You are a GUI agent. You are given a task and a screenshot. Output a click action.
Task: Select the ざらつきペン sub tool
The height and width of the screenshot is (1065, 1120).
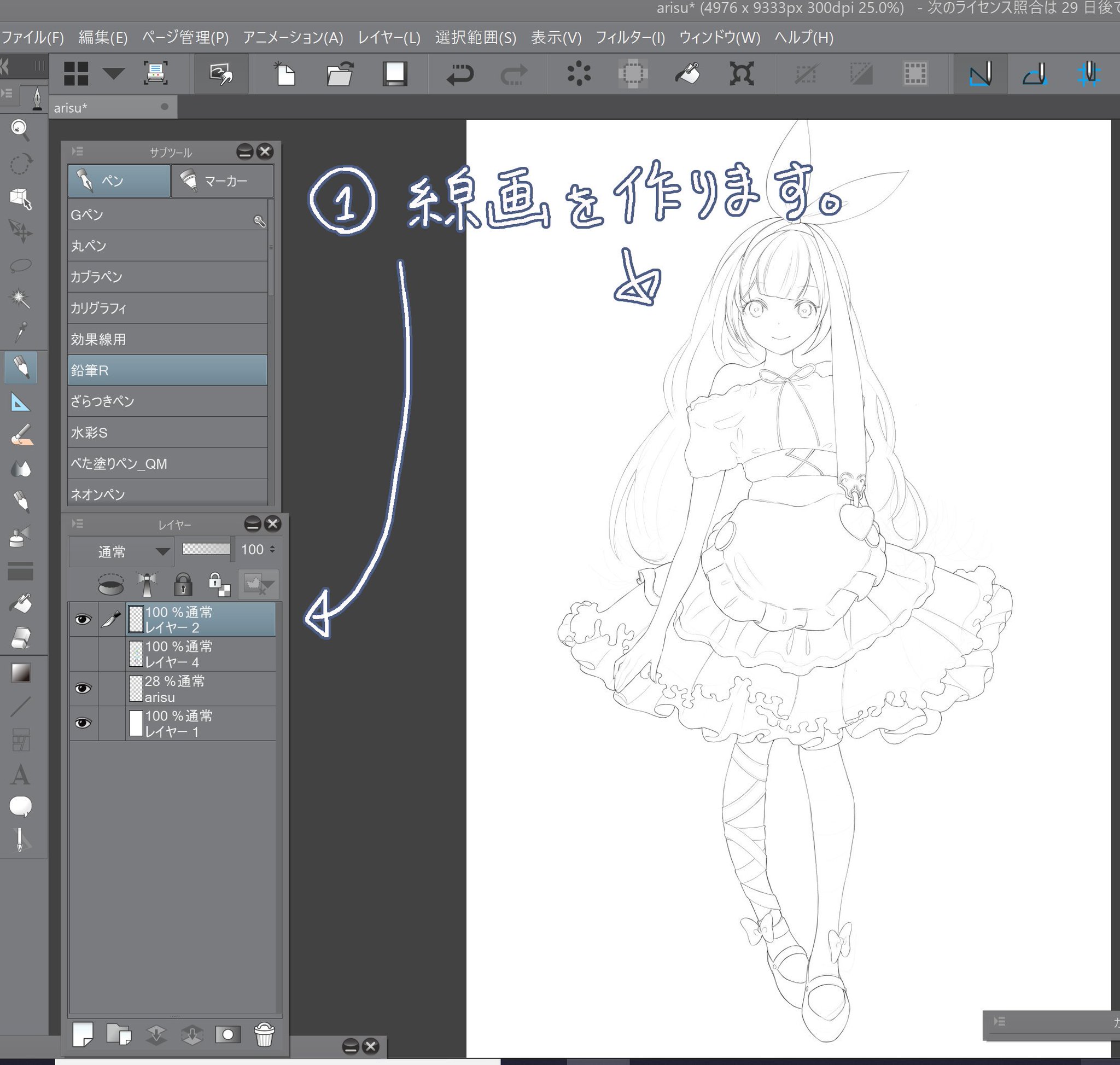pyautogui.click(x=167, y=401)
